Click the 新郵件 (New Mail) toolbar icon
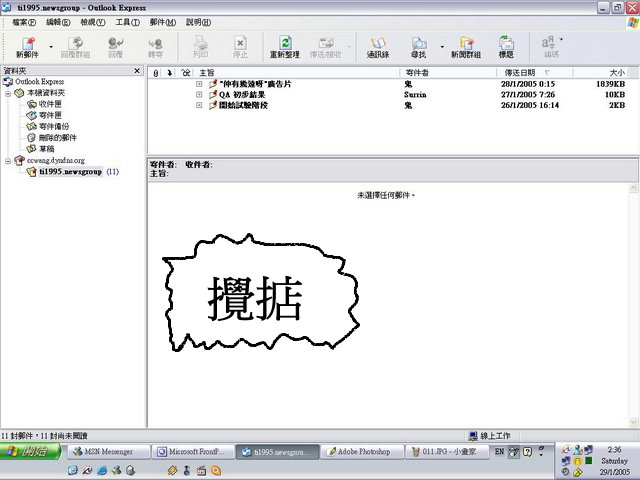 click(x=27, y=46)
